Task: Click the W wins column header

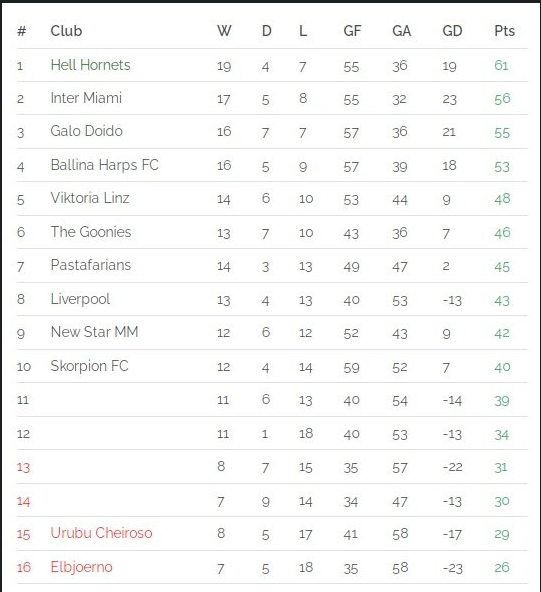Action: [x=224, y=31]
